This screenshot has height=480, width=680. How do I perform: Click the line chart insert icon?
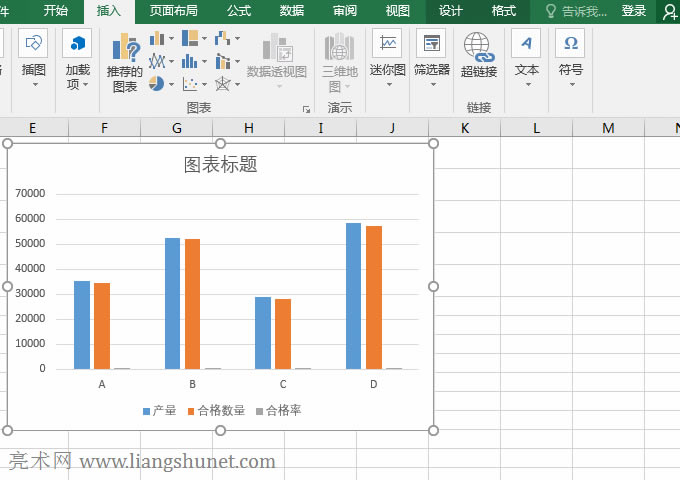pos(157,61)
